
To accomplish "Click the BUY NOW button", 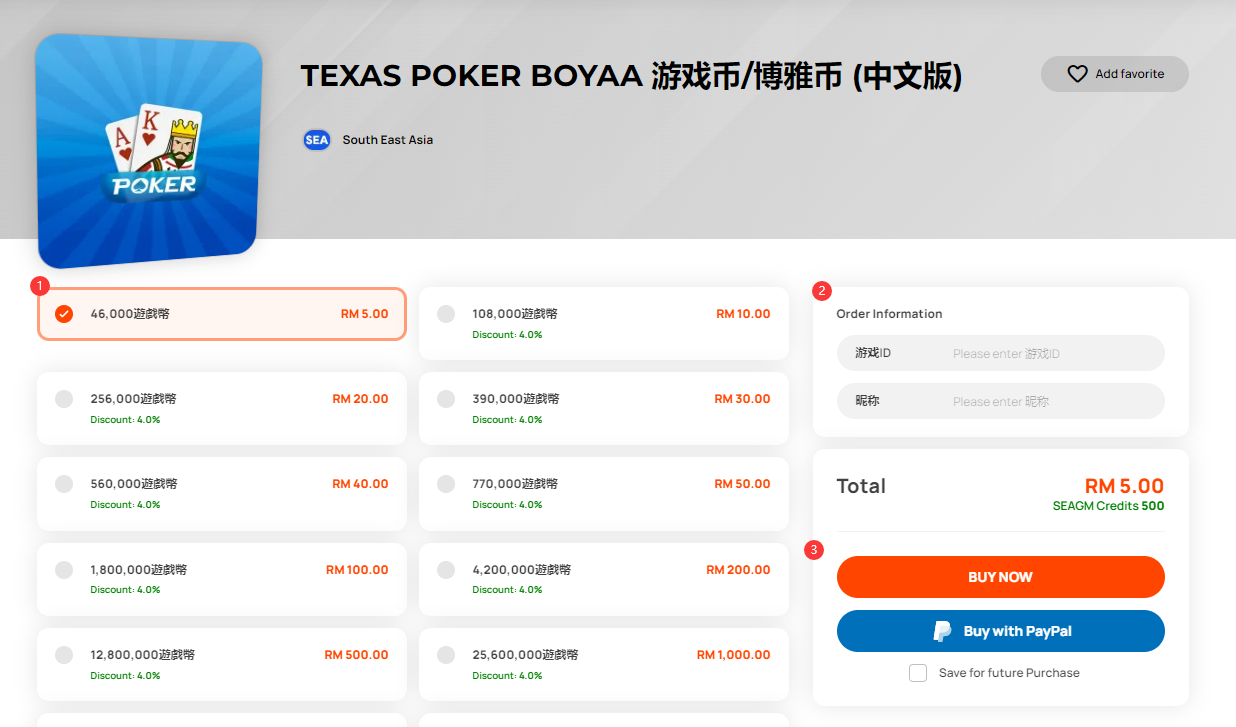I will [x=1001, y=577].
